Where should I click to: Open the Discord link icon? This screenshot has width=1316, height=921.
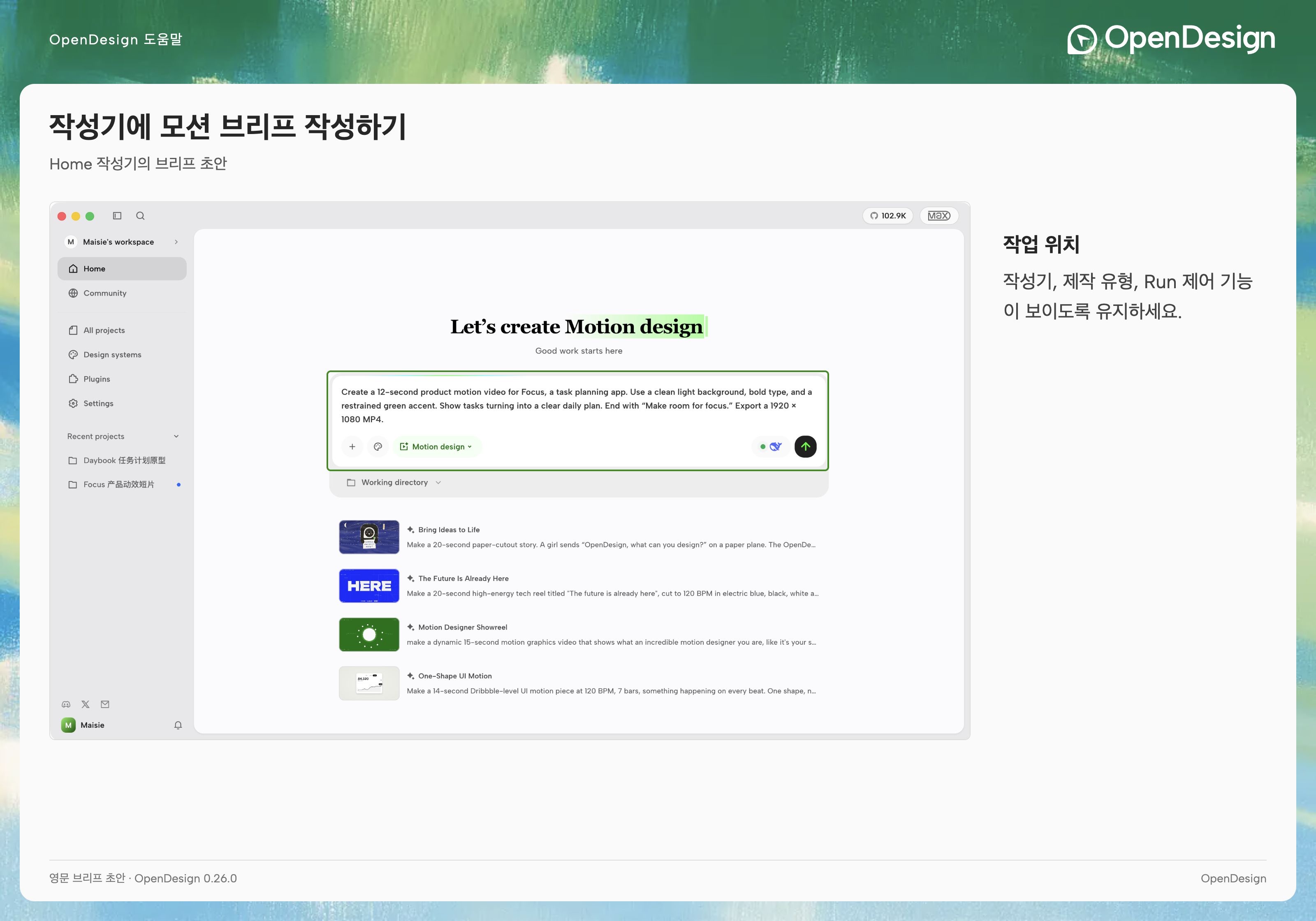pos(66,704)
